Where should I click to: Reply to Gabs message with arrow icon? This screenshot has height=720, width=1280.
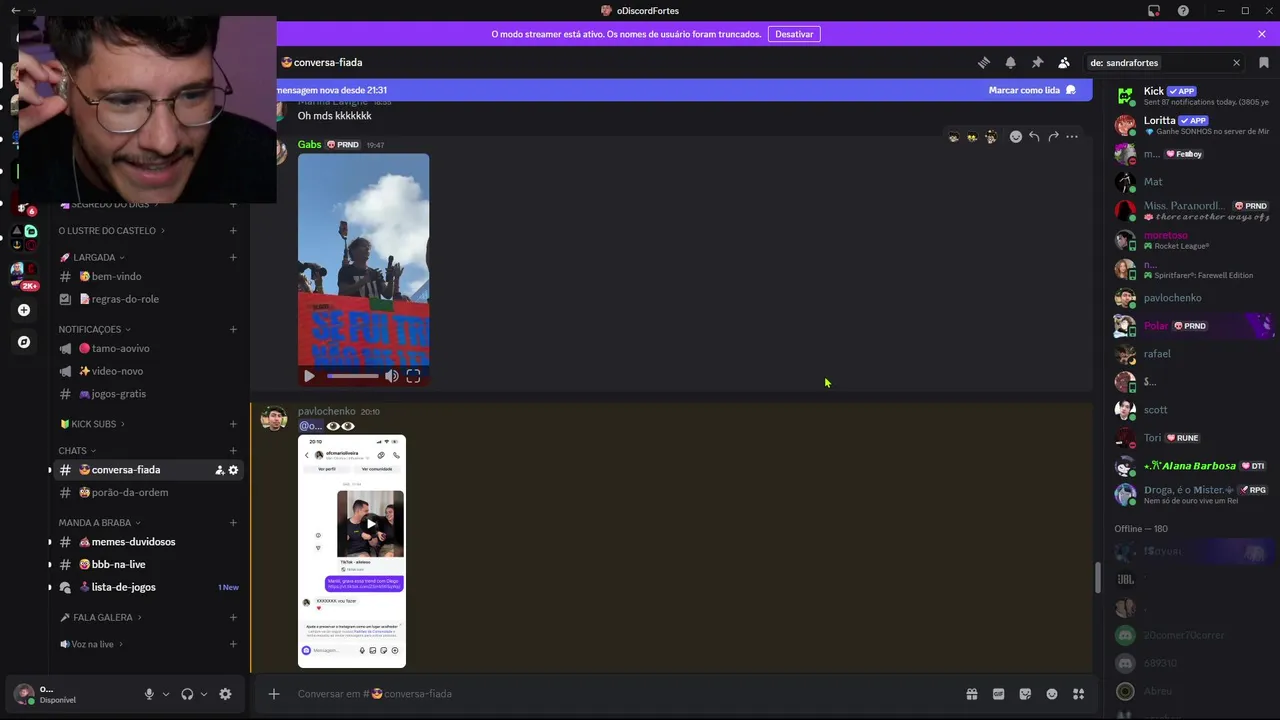[x=1034, y=137]
